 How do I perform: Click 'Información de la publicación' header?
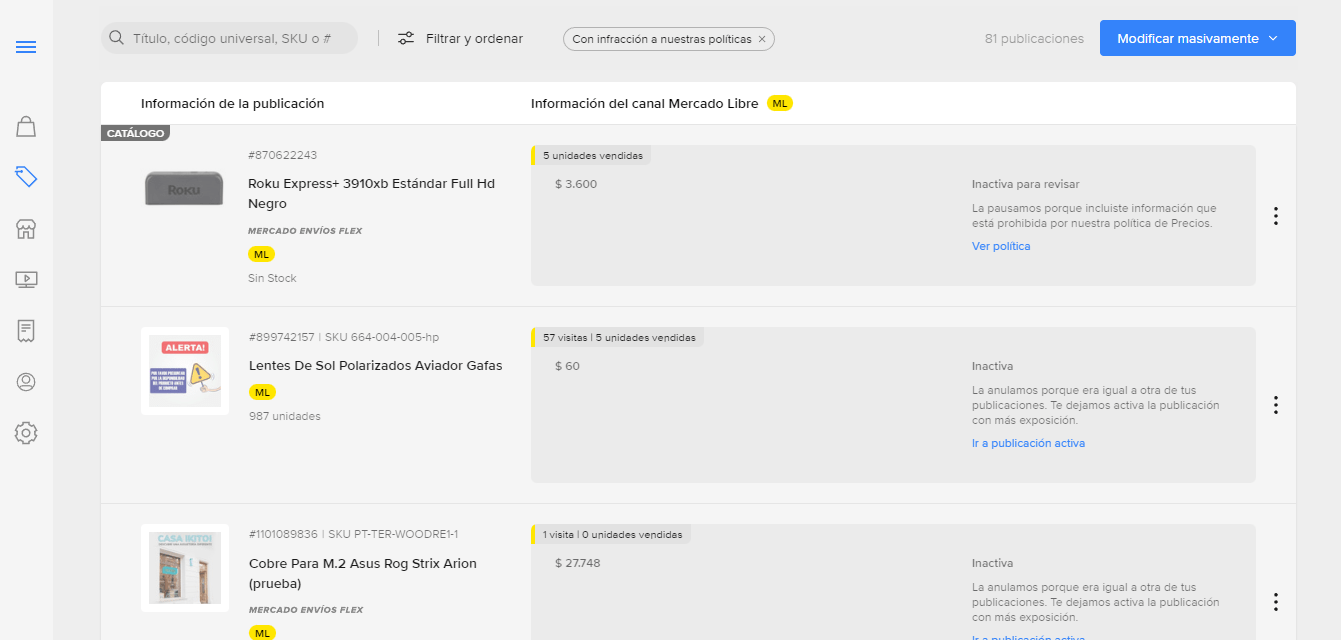[232, 103]
